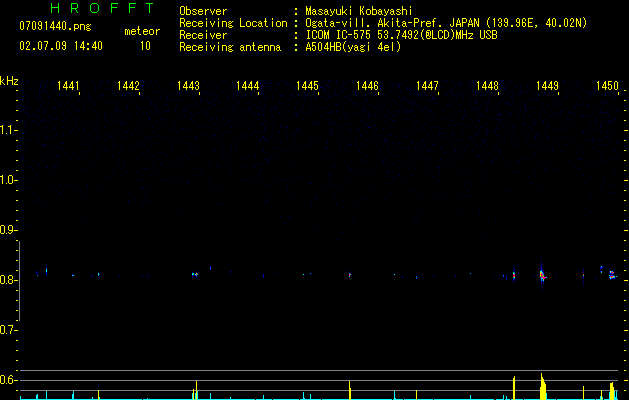
Task: Click the gray vertical frequency range bar at left
Action: tap(20, 281)
